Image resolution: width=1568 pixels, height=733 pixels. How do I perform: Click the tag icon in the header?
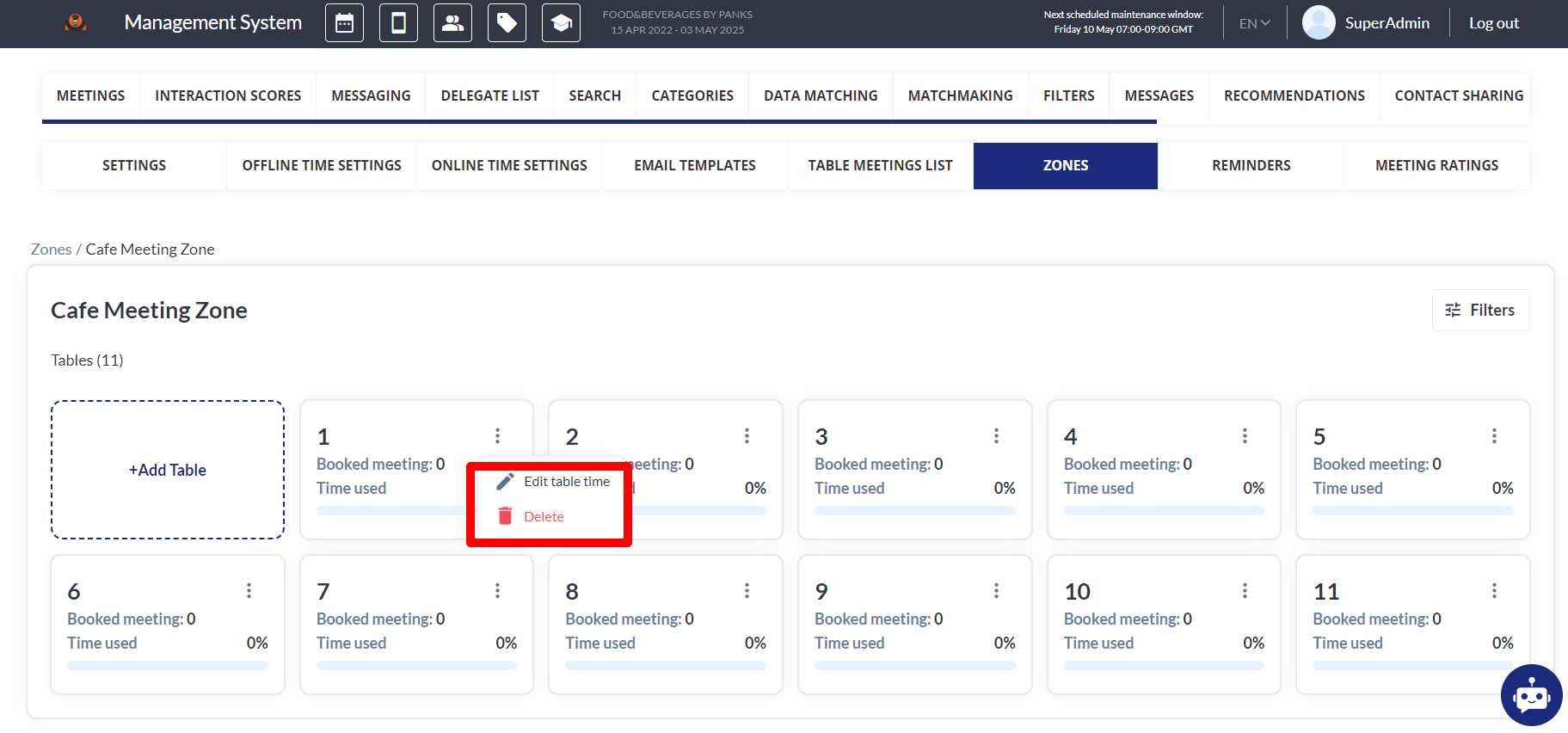(x=507, y=23)
